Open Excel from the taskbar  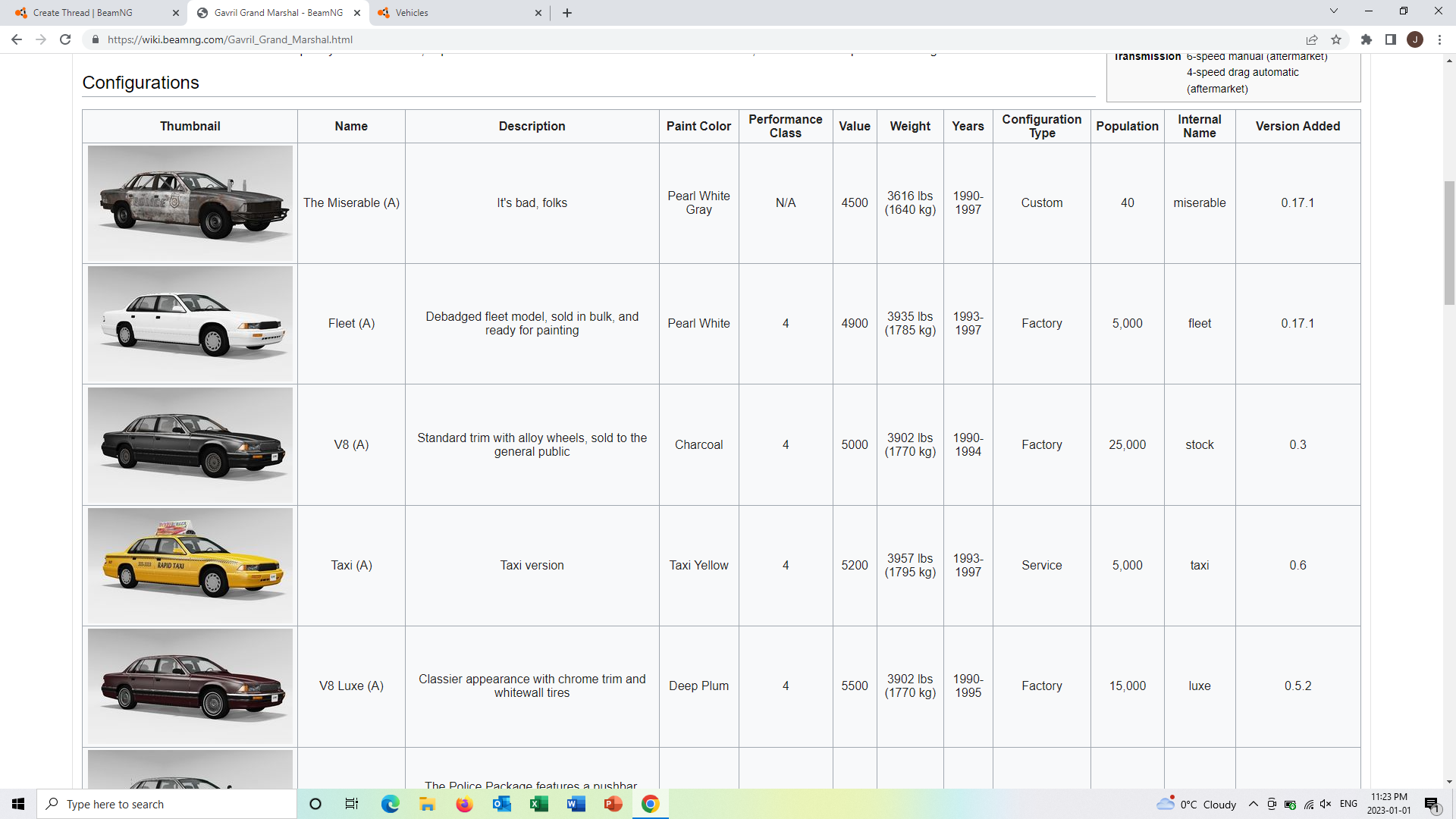pyautogui.click(x=538, y=804)
